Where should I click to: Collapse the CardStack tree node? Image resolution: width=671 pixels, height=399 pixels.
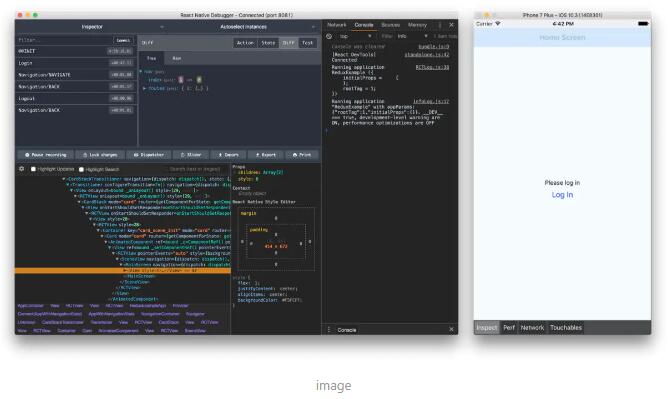(x=79, y=202)
